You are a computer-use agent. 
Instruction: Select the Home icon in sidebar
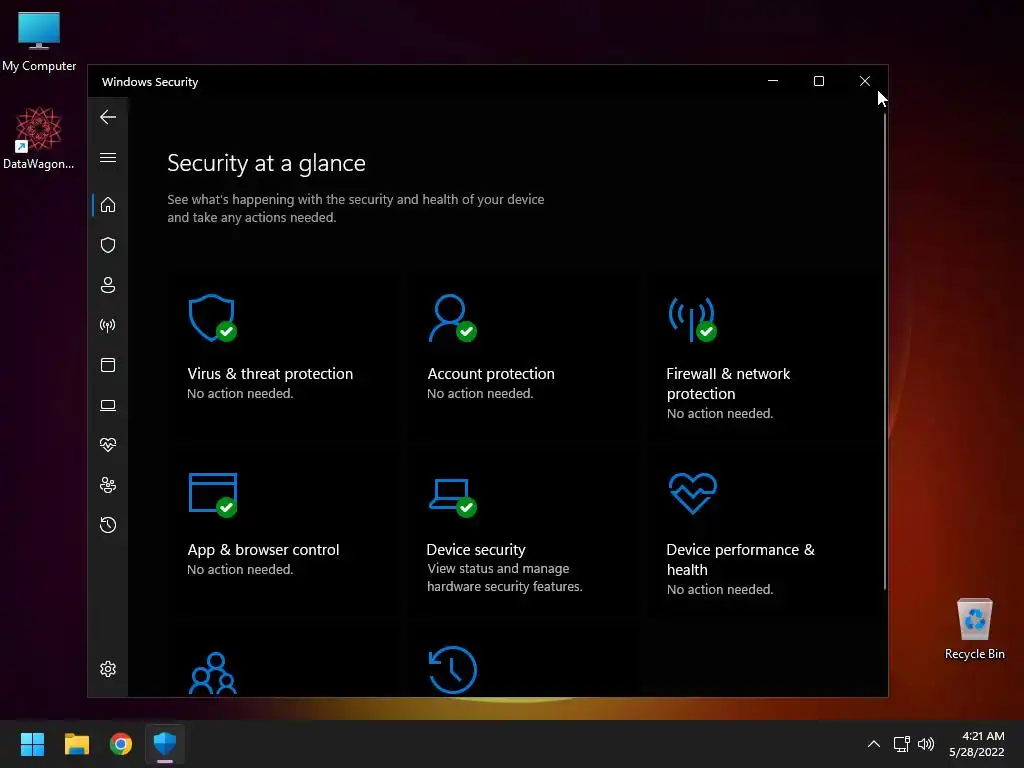pyautogui.click(x=108, y=205)
